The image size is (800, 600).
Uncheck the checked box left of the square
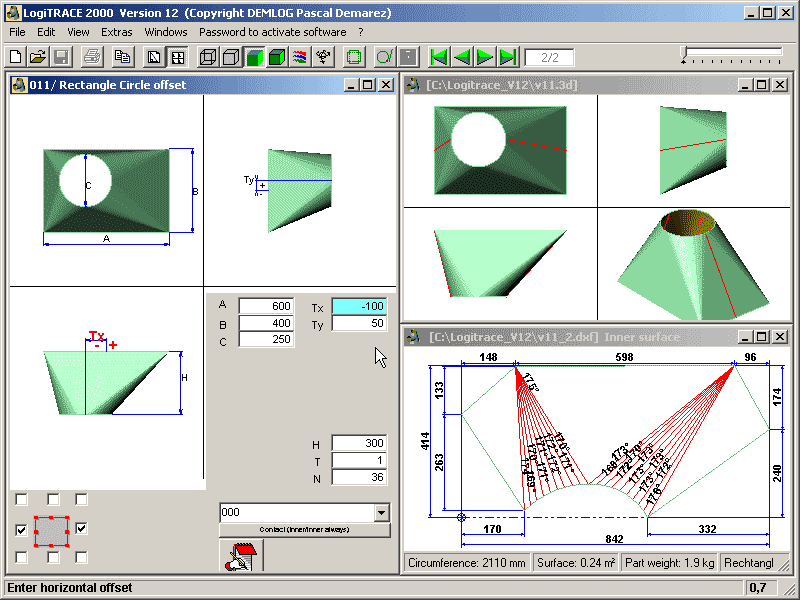[21, 530]
